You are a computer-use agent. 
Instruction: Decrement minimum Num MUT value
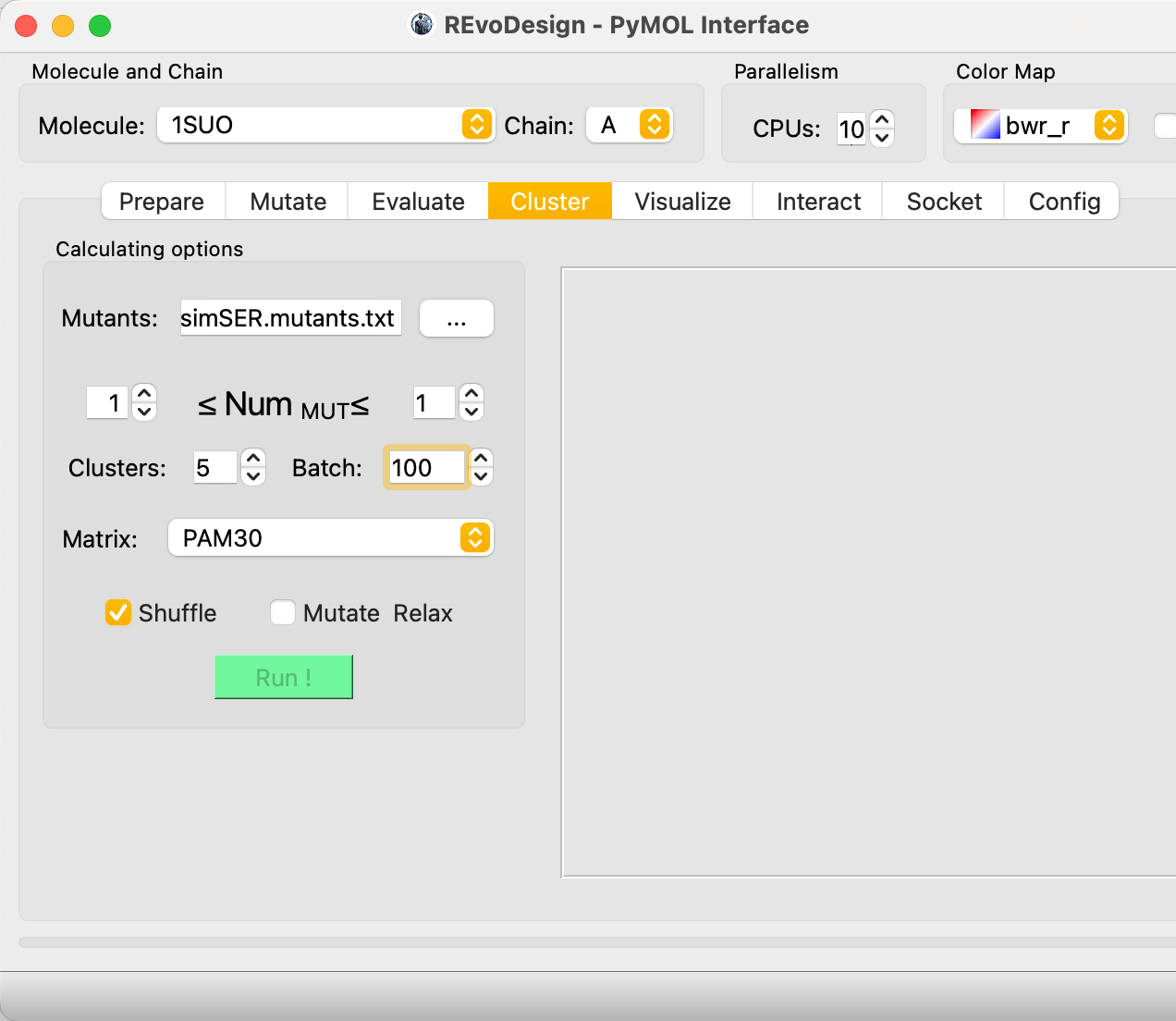145,412
